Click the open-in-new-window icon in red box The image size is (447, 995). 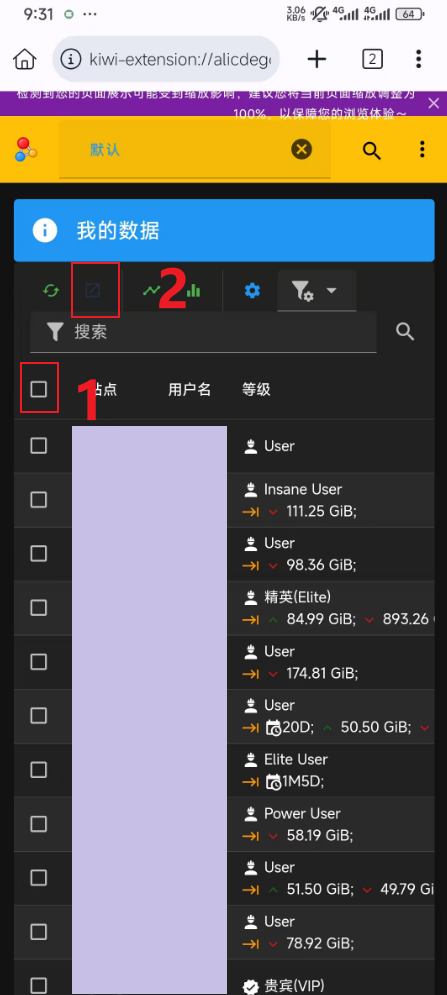(93, 291)
